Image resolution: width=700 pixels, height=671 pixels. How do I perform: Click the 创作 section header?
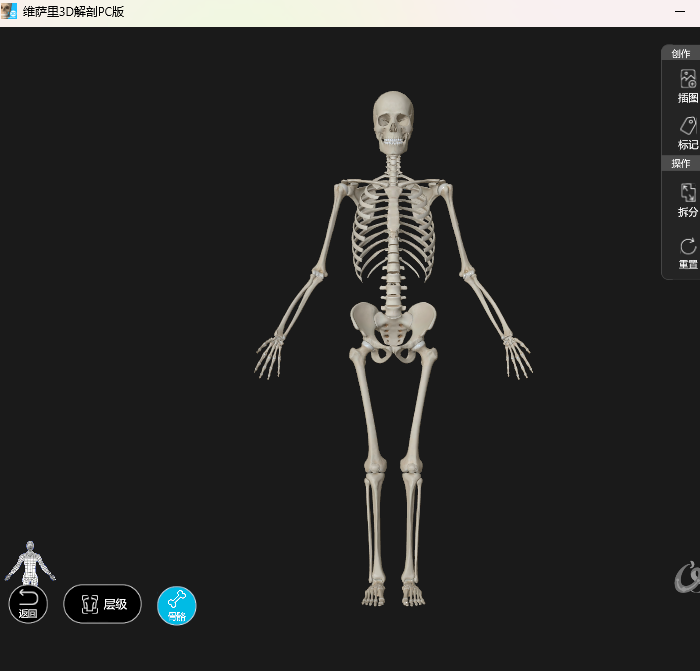coord(681,53)
